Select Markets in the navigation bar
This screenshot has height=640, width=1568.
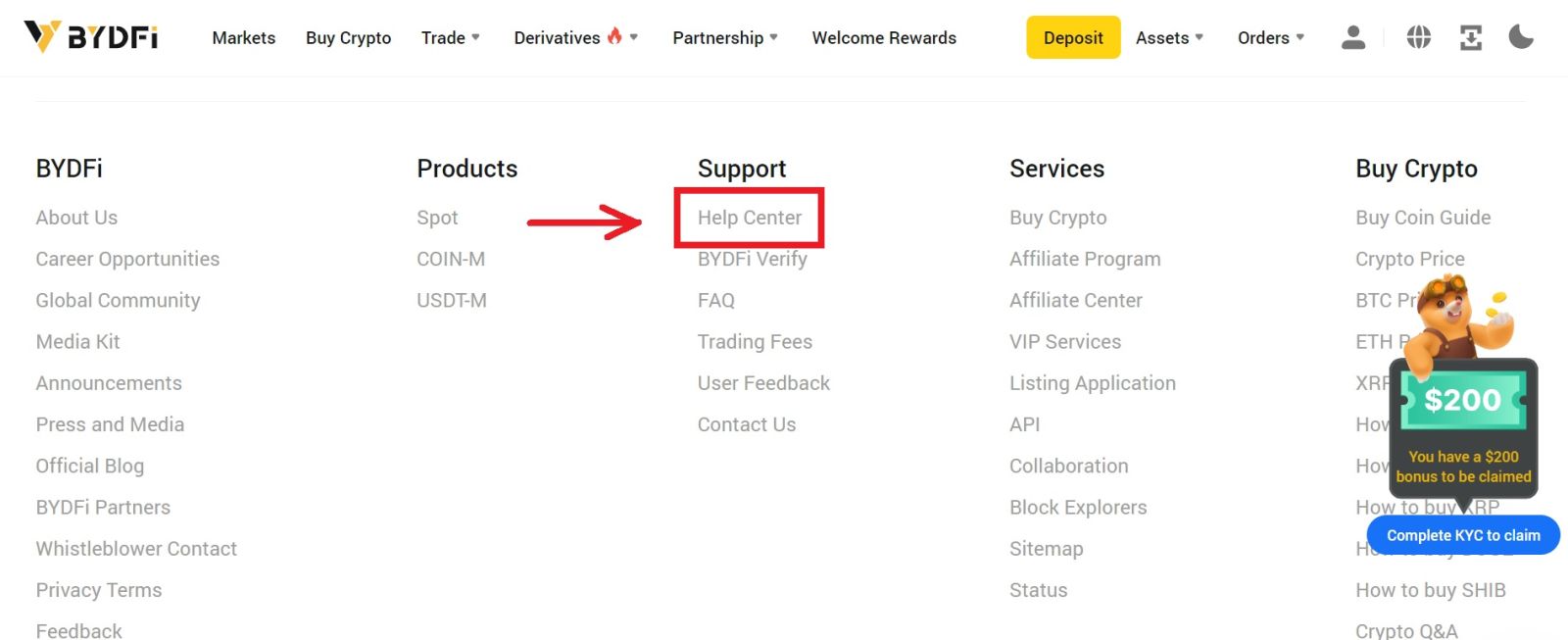point(243,37)
